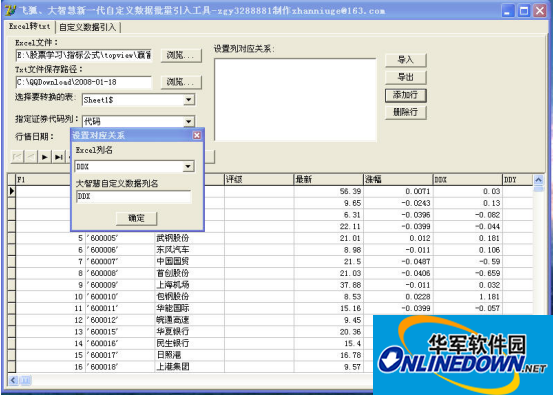The width and height of the screenshot is (553, 395).
Task: Click the 删除行 button
Action: [x=406, y=113]
